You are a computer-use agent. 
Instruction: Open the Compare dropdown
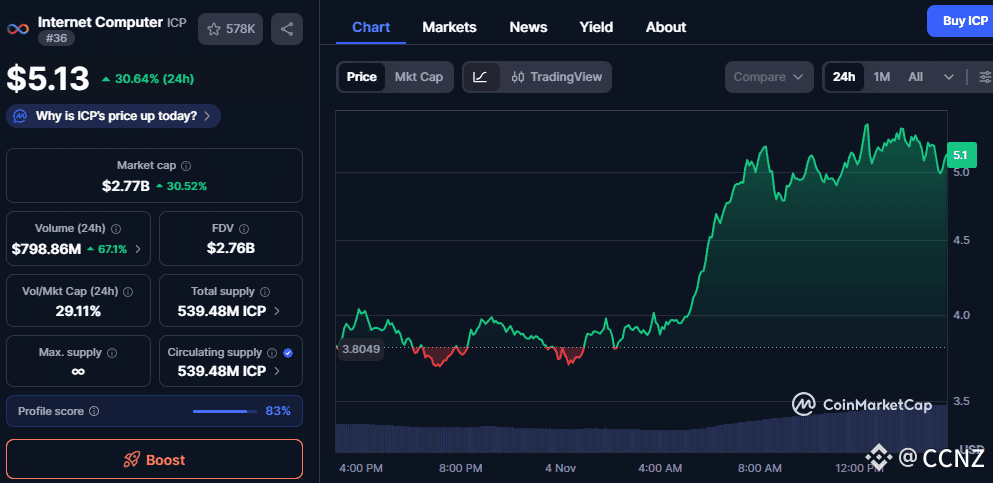[x=768, y=77]
